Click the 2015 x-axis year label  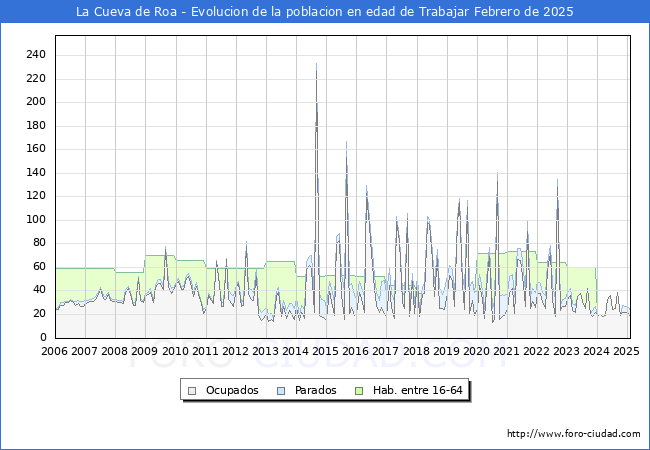coord(325,351)
